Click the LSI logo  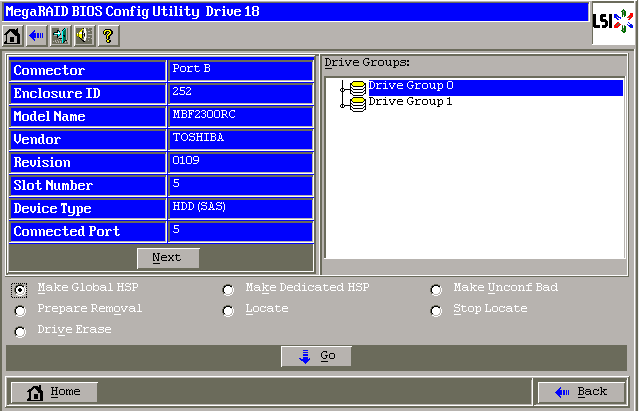click(x=613, y=22)
